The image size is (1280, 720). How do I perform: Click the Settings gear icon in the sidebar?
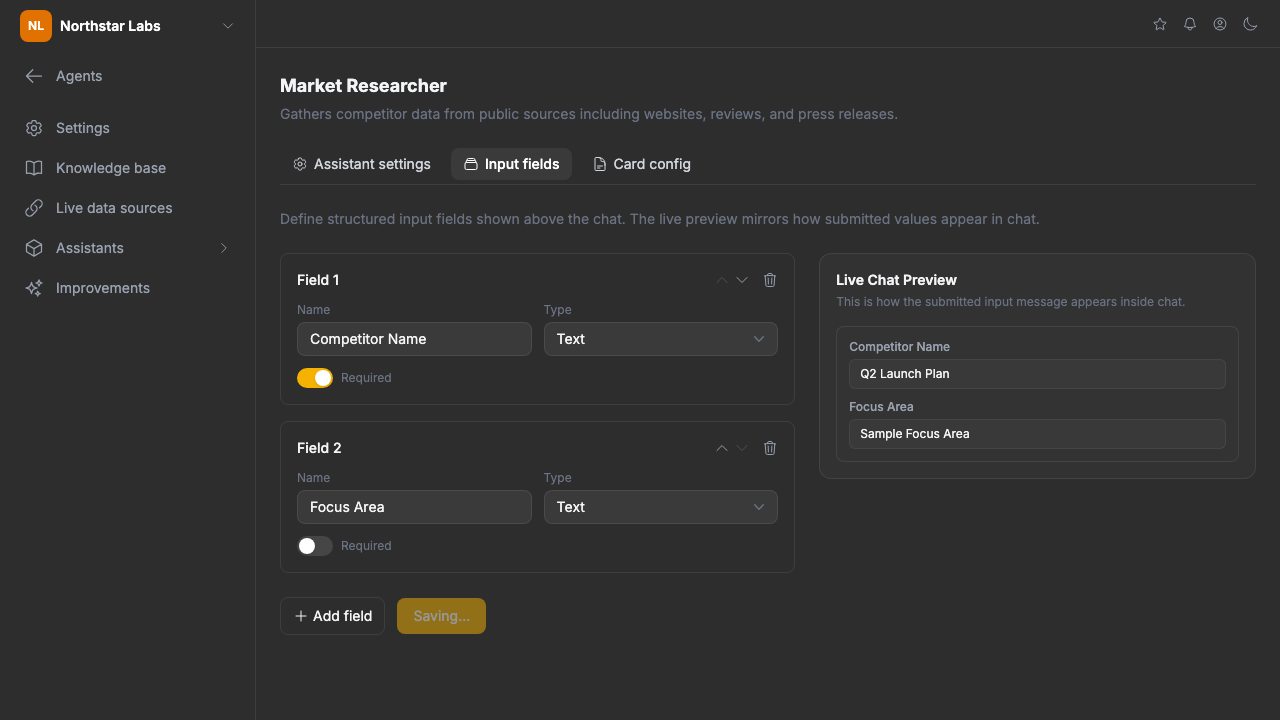(34, 128)
